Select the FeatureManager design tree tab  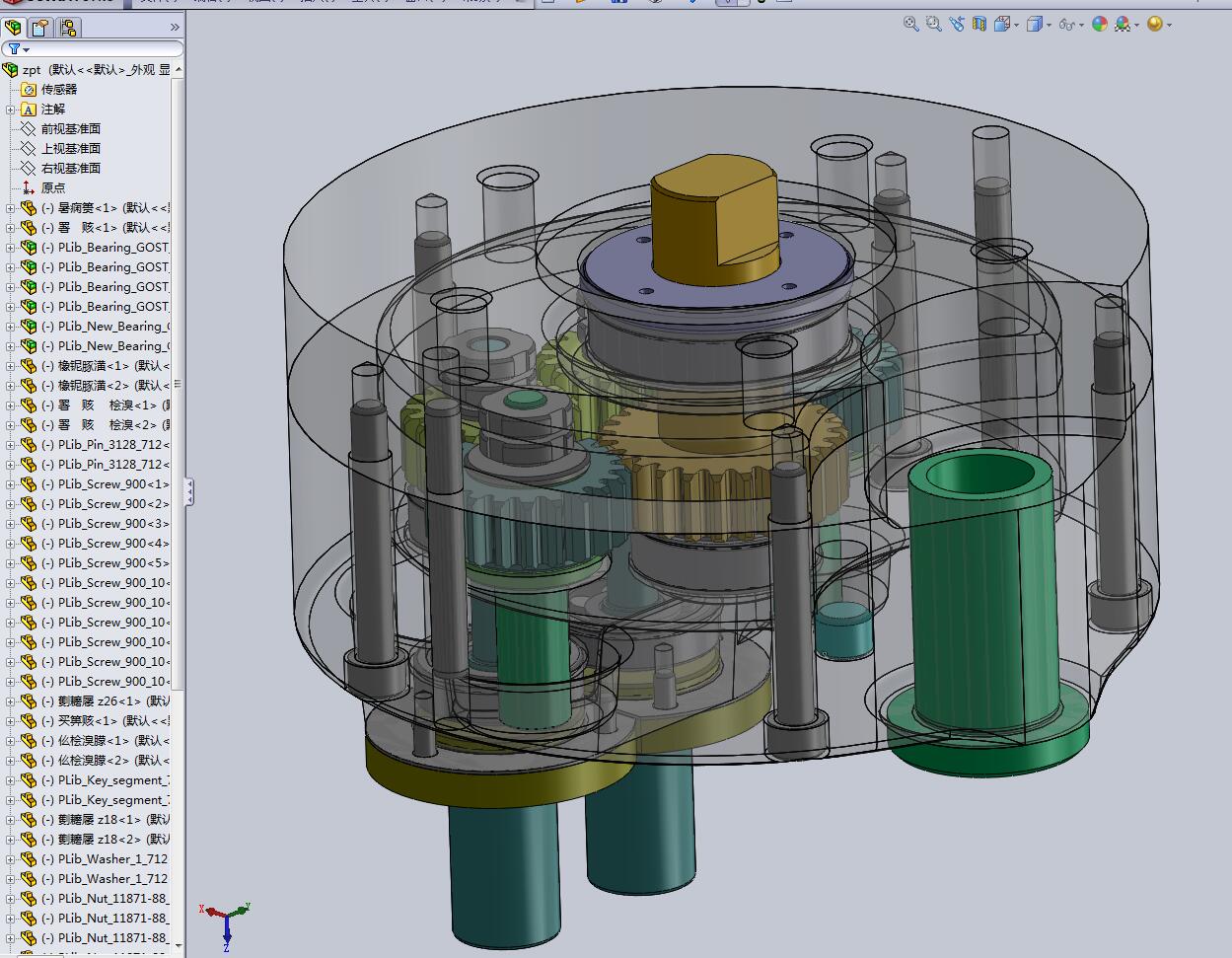13,28
